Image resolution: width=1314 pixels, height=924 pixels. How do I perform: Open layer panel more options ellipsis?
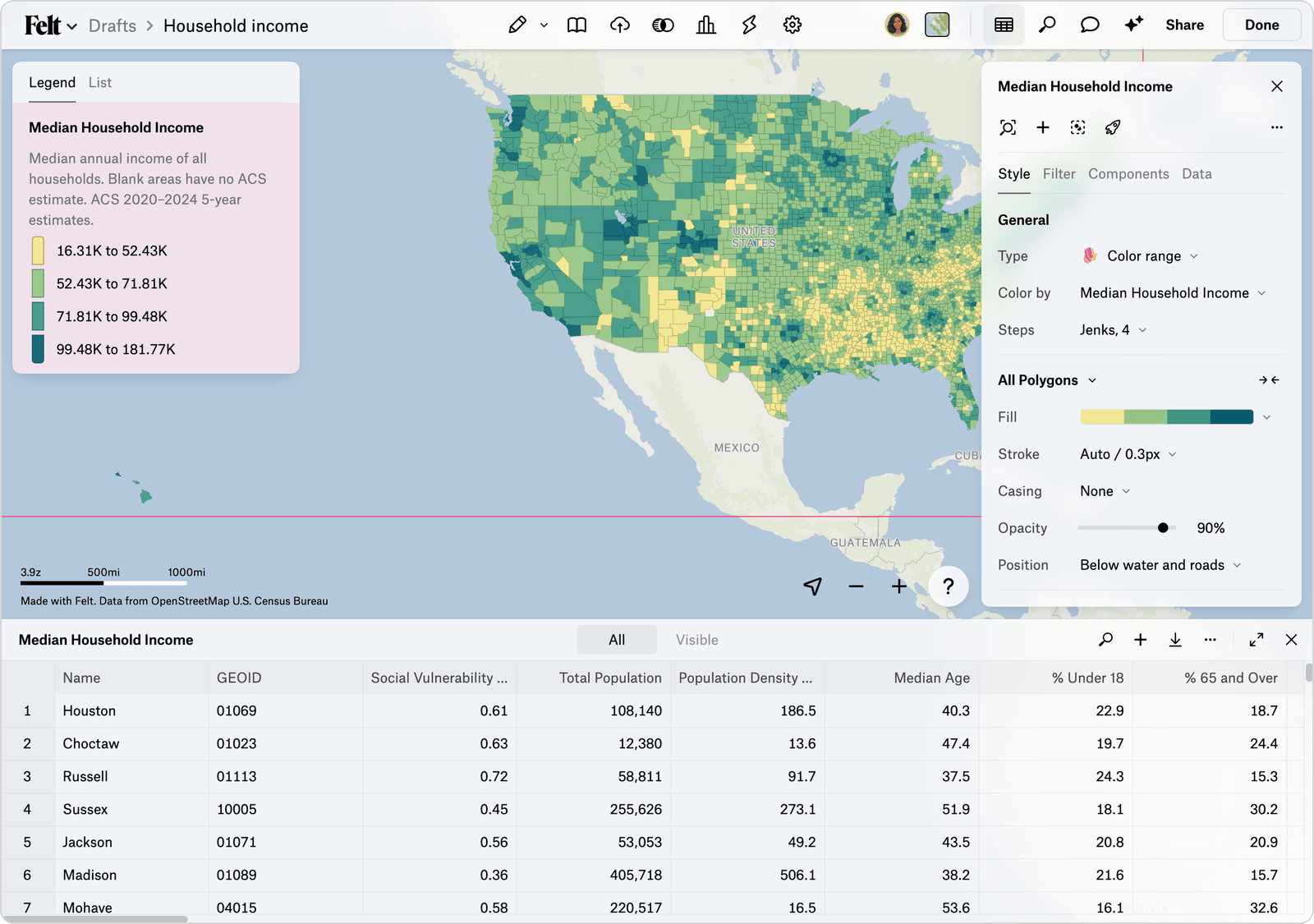coord(1276,127)
